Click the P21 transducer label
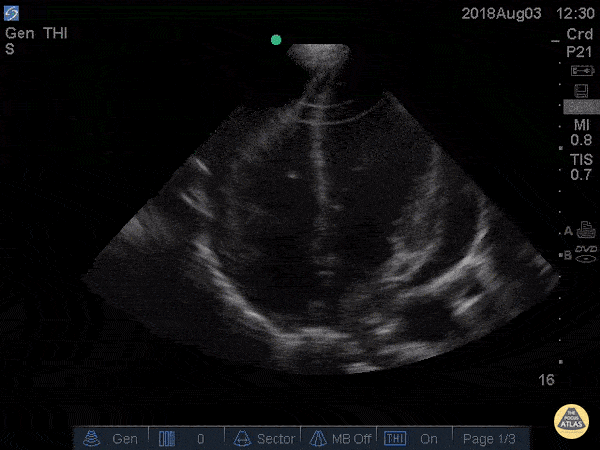 click(x=579, y=51)
